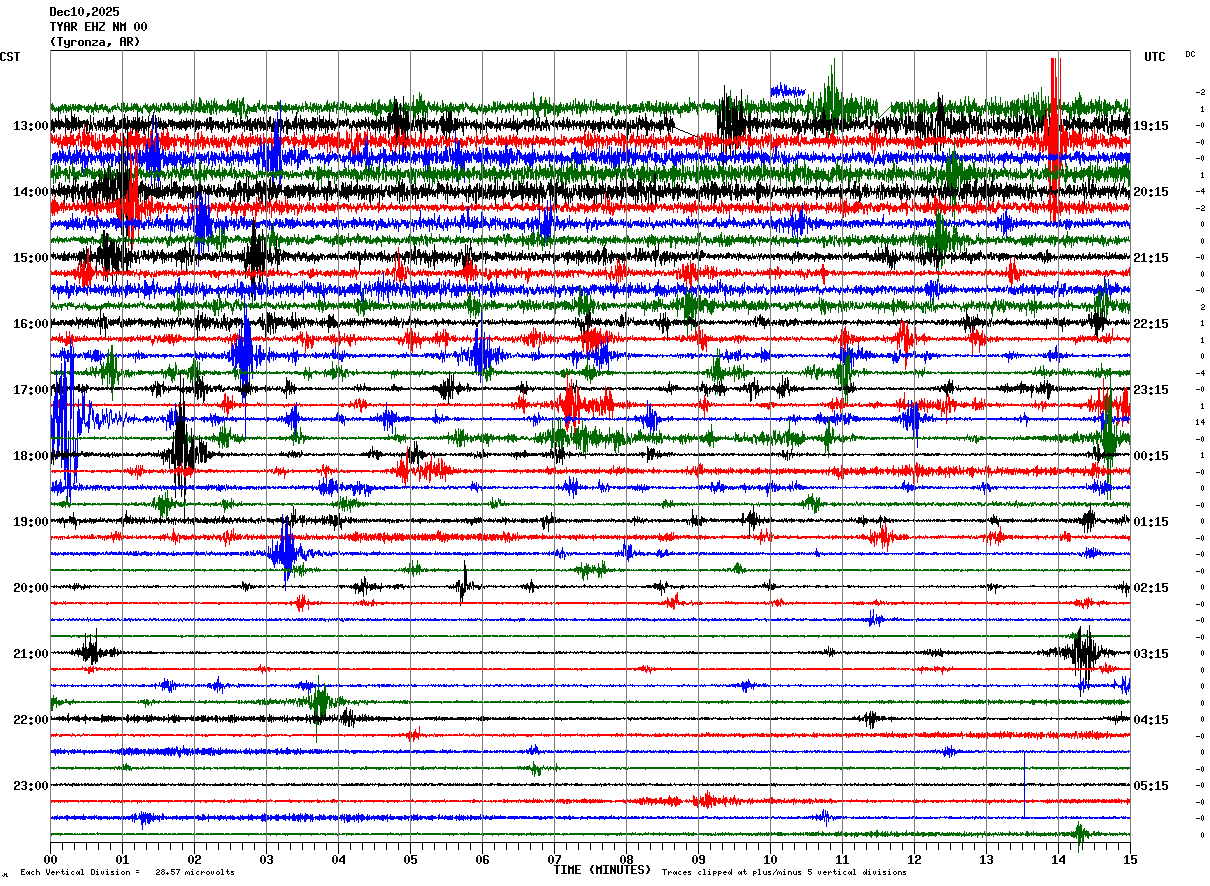The width and height of the screenshot is (1210, 886).
Task: Click minute tick '04' on bottom axis
Action: point(338,859)
